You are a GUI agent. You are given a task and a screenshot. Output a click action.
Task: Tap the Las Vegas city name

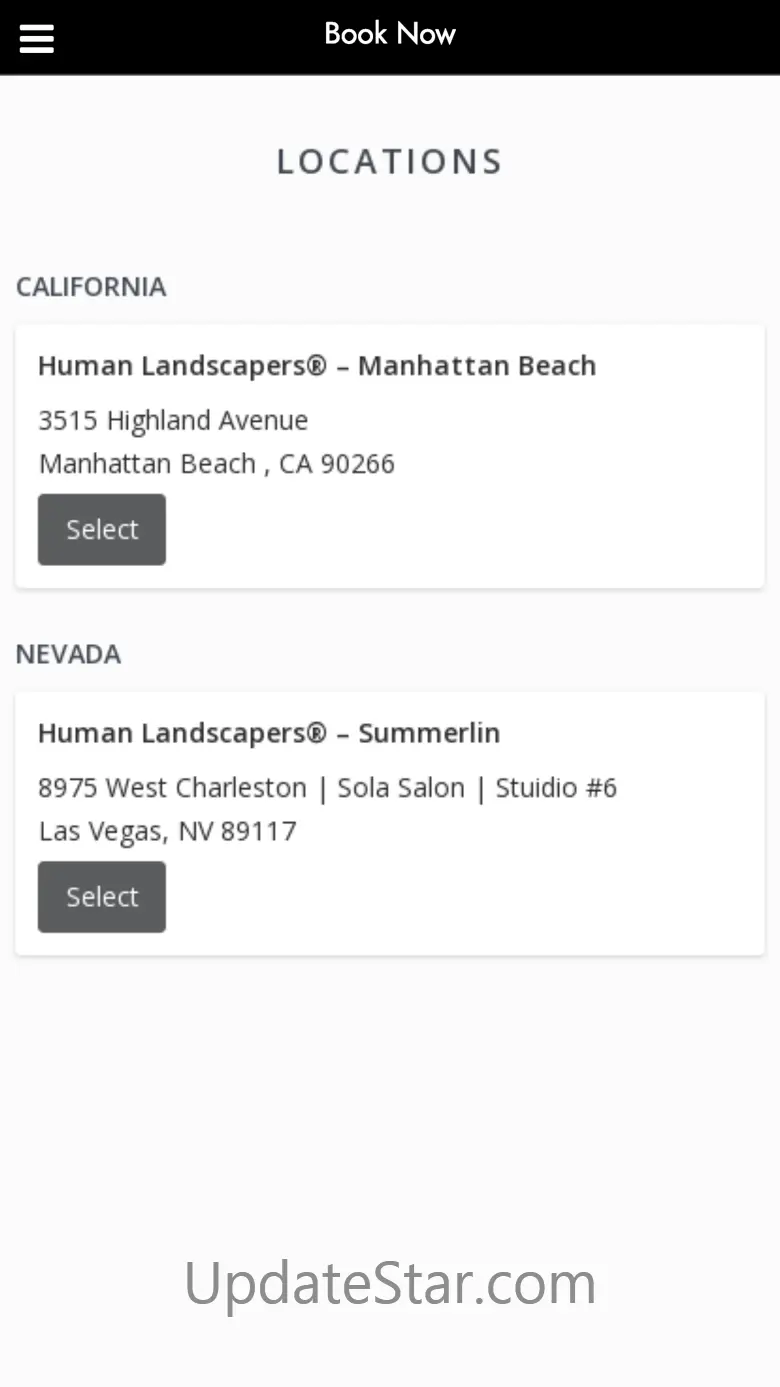tap(100, 832)
